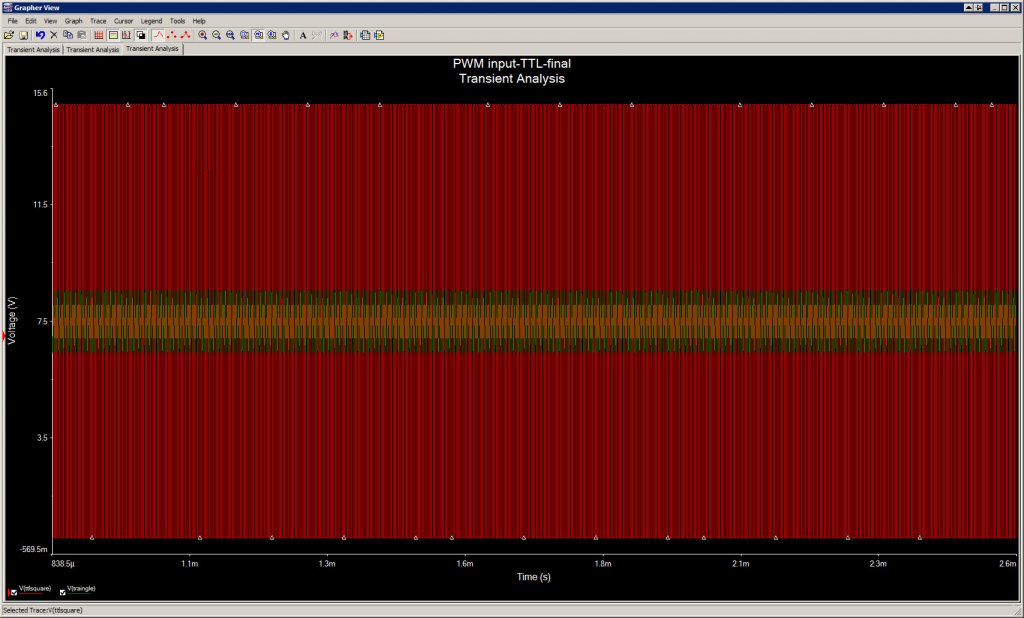Image resolution: width=1024 pixels, height=618 pixels.
Task: Open the Edit menu
Action: point(31,21)
